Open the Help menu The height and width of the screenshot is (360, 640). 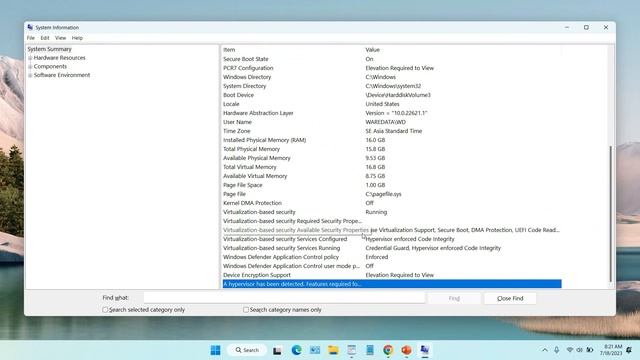(77, 38)
